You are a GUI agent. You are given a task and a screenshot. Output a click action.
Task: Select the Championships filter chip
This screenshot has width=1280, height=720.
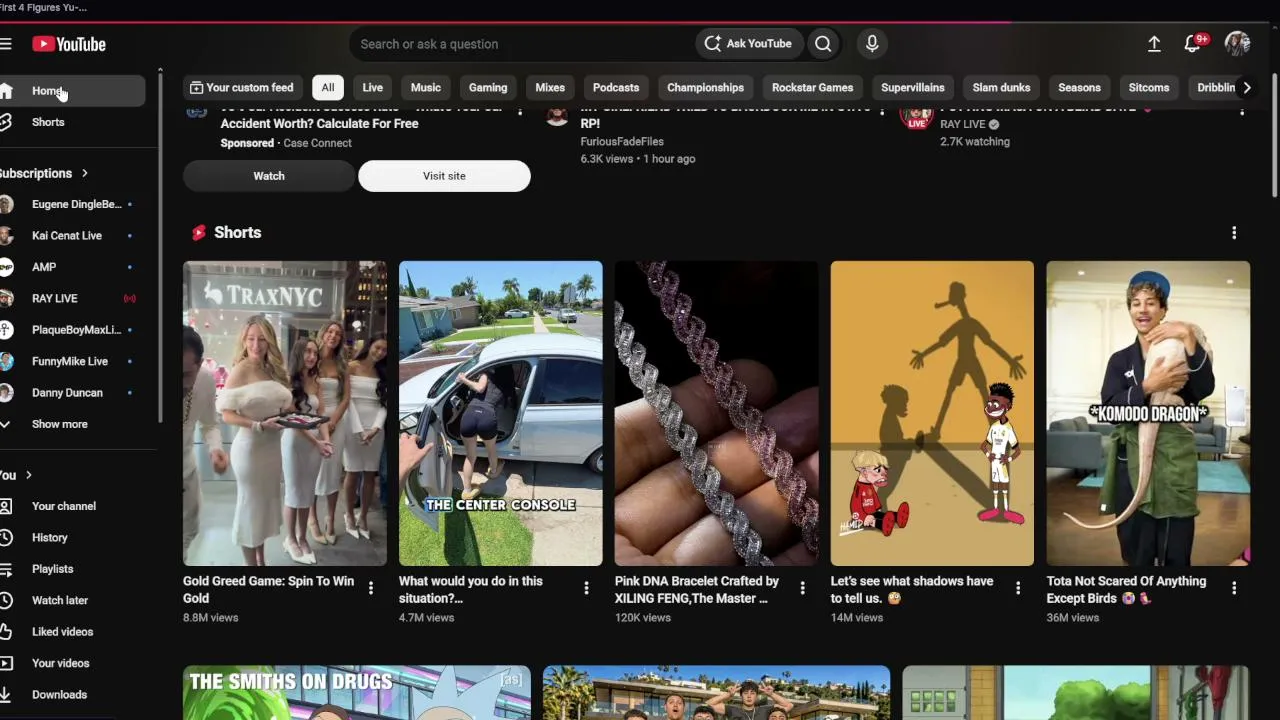705,88
